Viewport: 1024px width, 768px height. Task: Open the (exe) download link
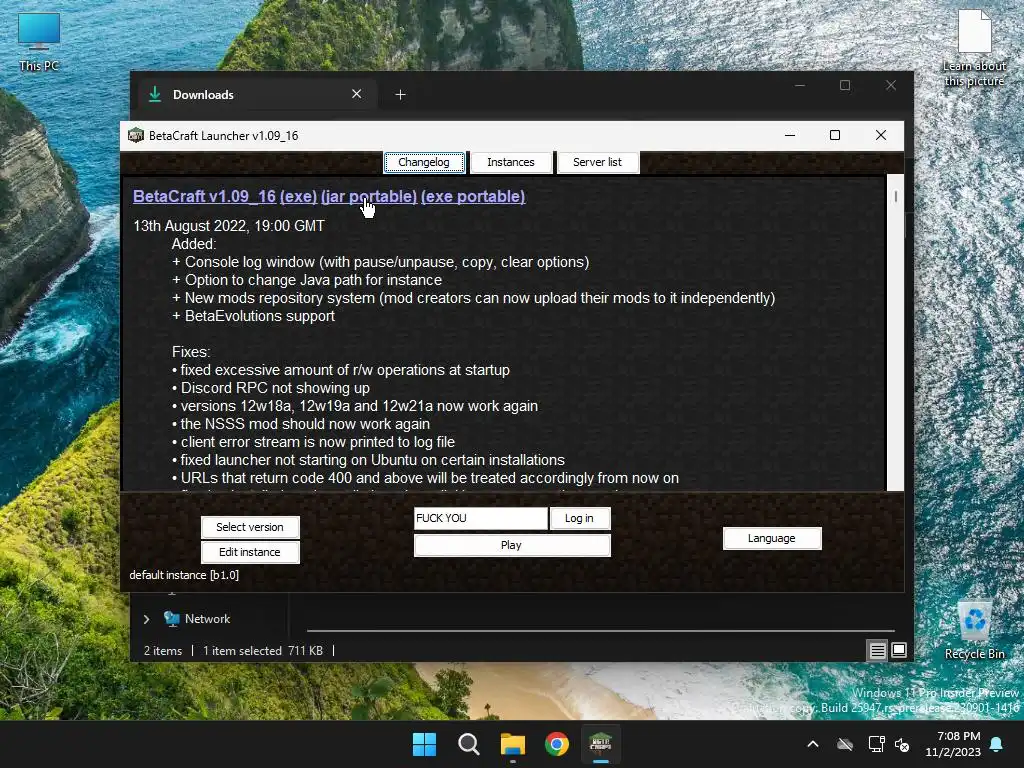point(298,197)
